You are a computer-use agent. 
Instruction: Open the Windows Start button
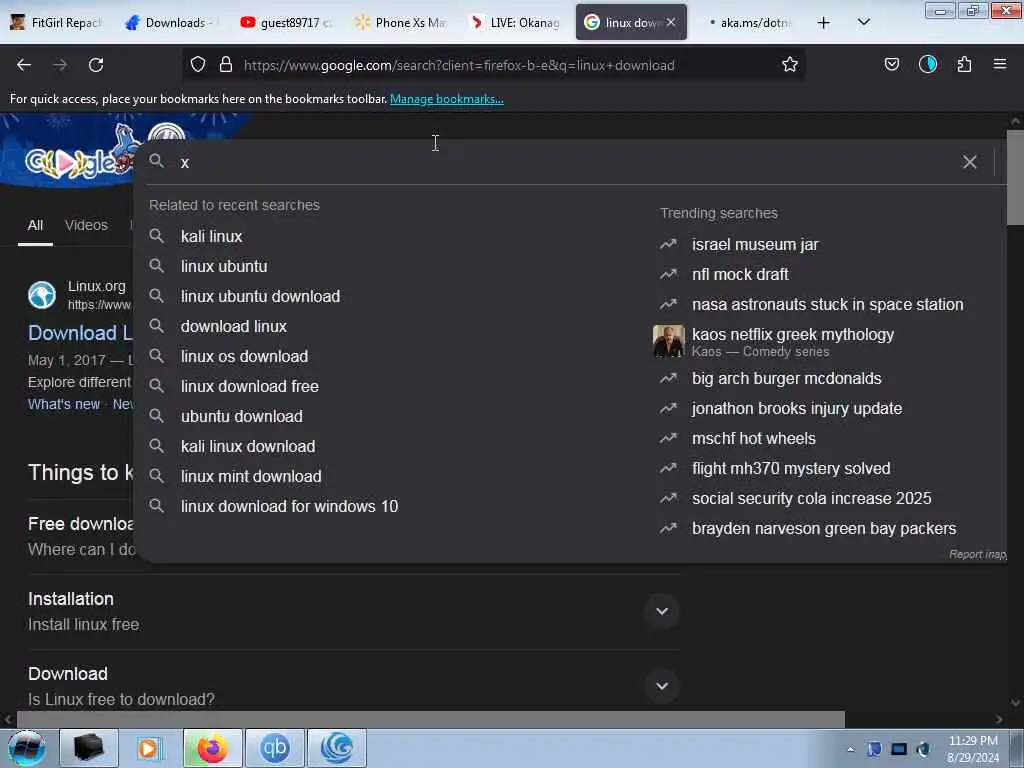(27, 748)
